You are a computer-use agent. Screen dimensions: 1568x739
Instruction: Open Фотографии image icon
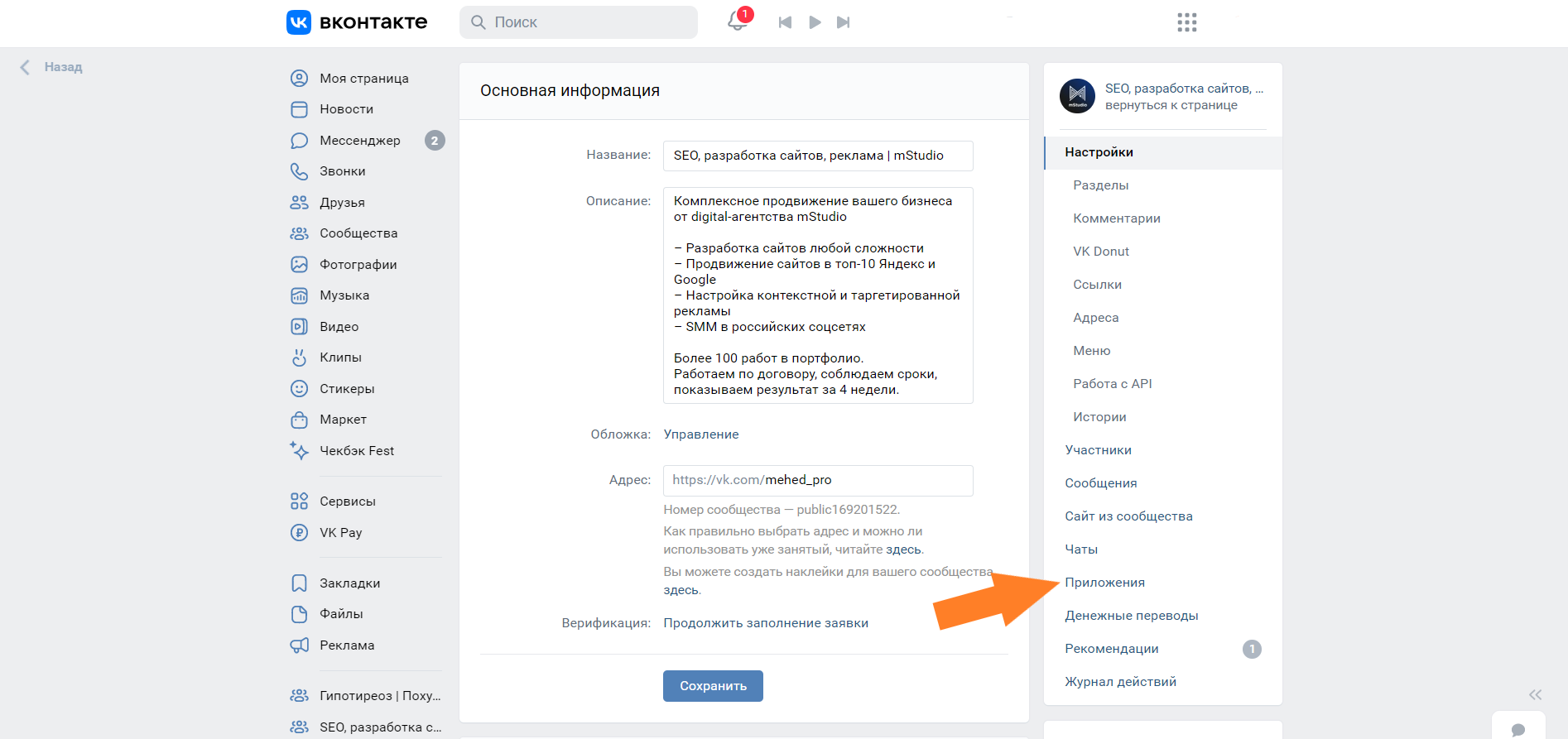click(x=299, y=265)
